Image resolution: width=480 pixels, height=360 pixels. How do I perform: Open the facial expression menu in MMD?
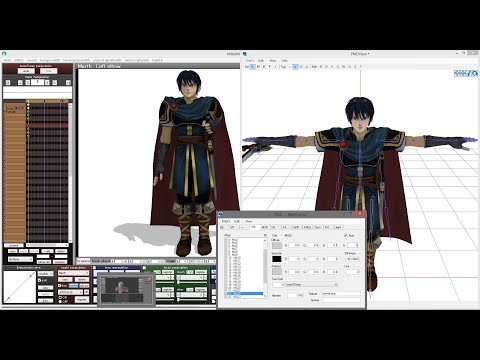[76, 60]
